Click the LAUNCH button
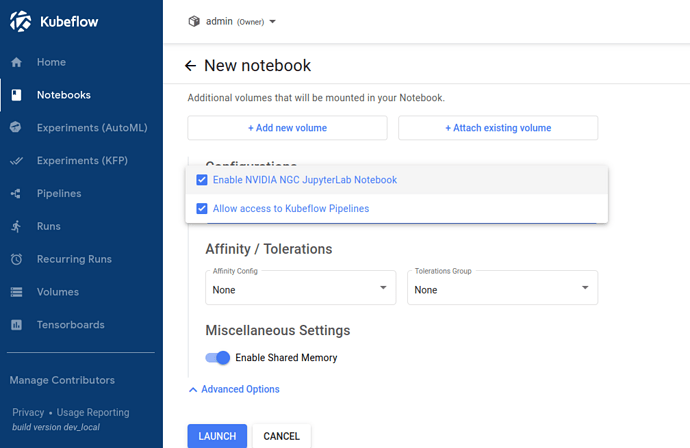Screen dimensions: 690x448 click(217, 436)
